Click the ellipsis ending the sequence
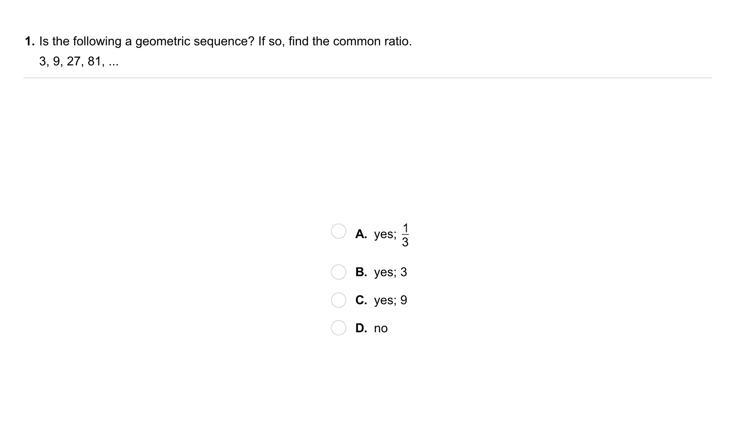Viewport: 748px width, 425px height. coord(113,62)
